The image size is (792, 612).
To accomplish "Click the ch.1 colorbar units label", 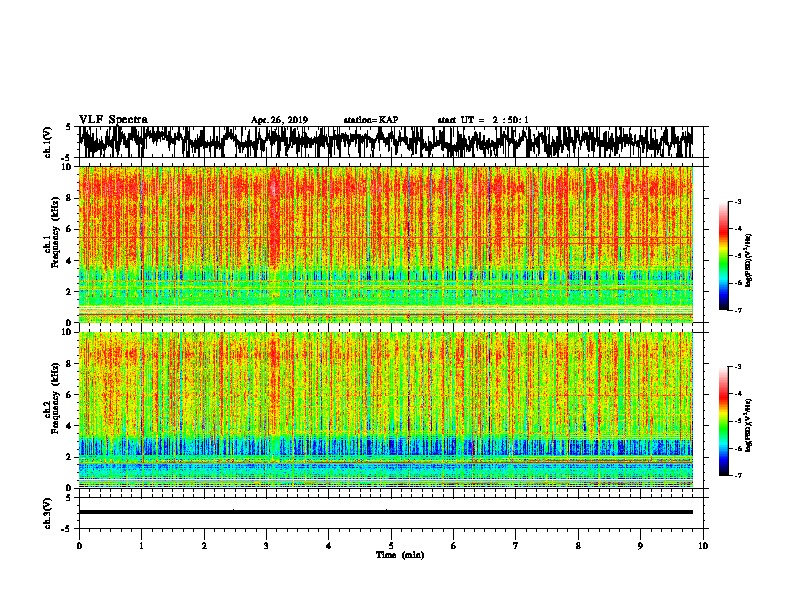I will (x=749, y=260).
